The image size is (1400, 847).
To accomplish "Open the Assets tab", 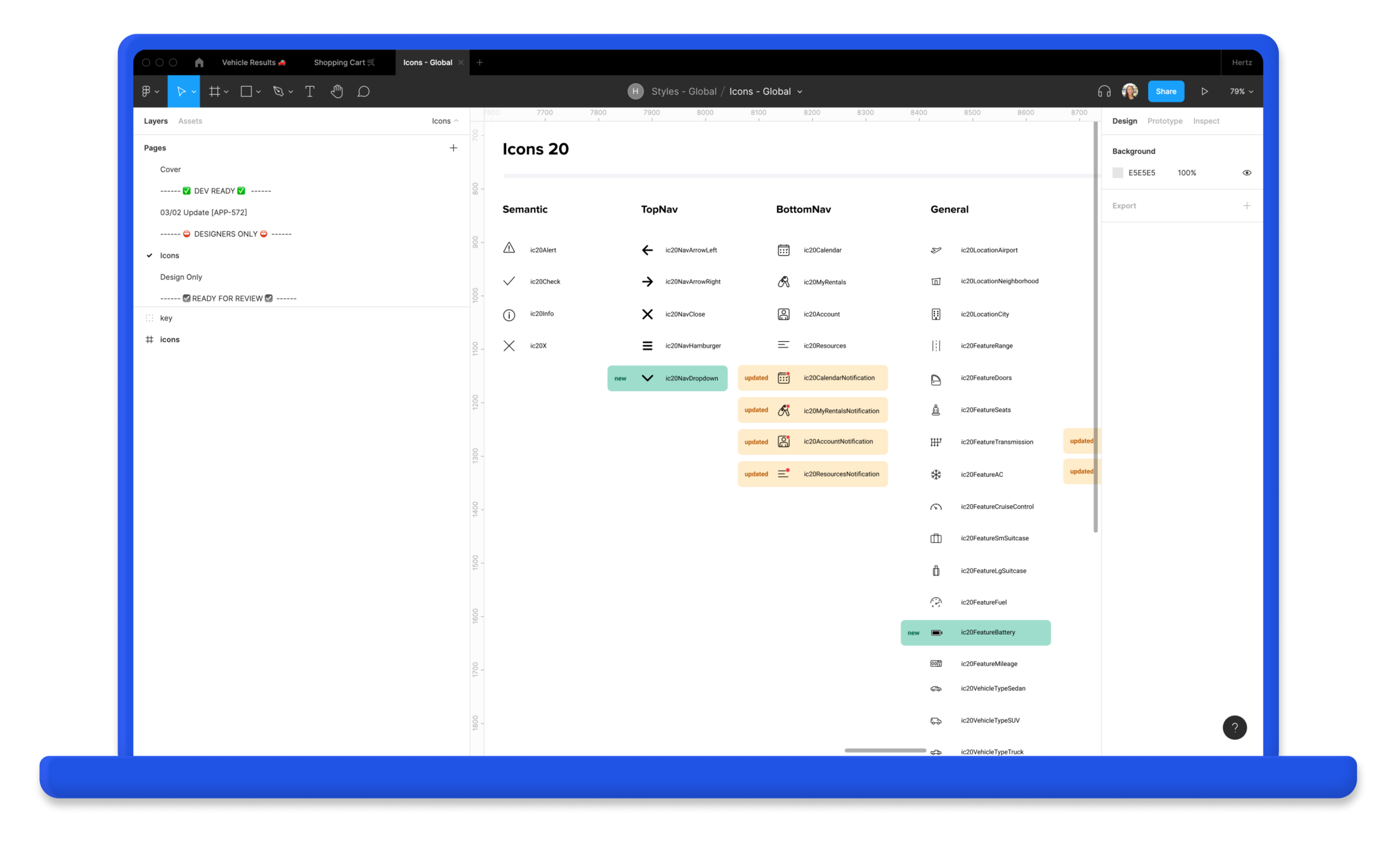I will click(x=190, y=121).
